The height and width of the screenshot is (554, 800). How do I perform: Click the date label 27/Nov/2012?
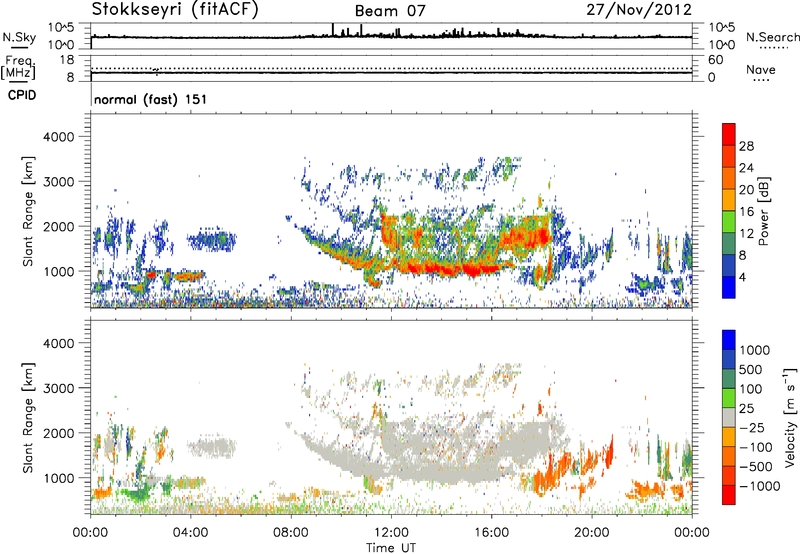639,9
